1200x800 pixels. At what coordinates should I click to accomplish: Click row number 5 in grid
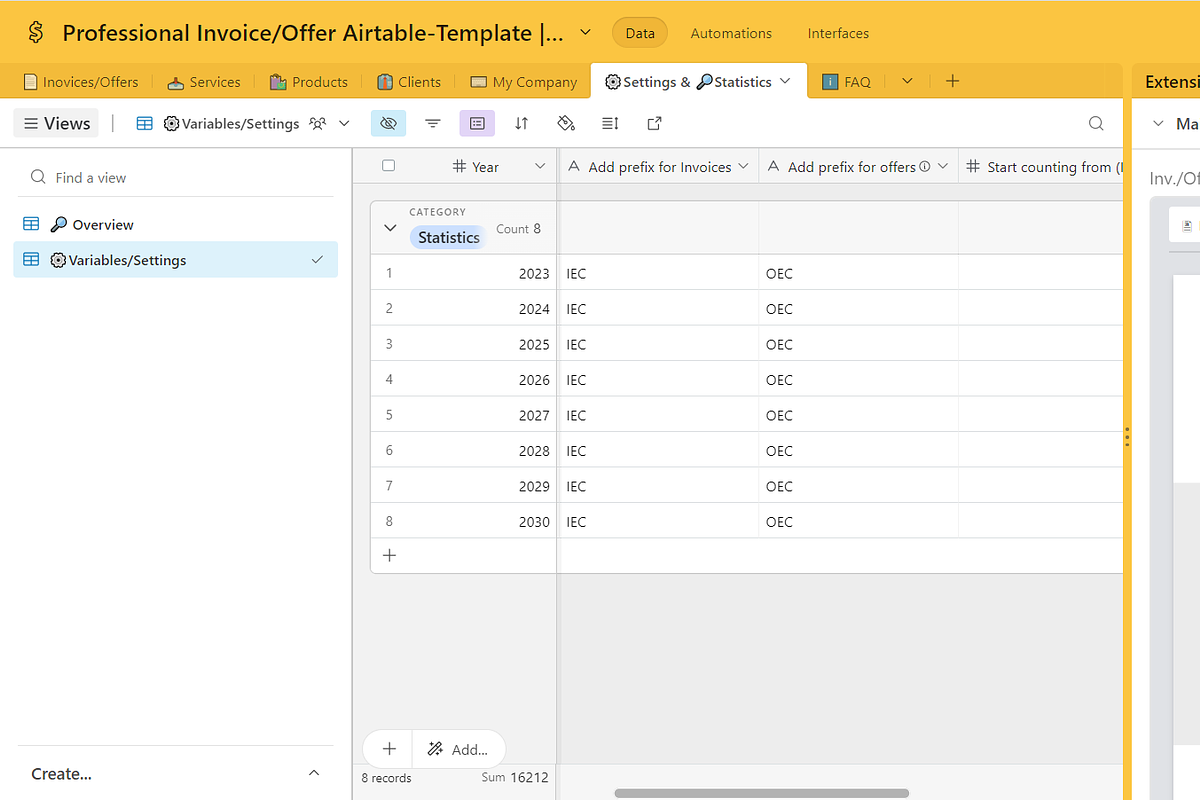pos(389,414)
